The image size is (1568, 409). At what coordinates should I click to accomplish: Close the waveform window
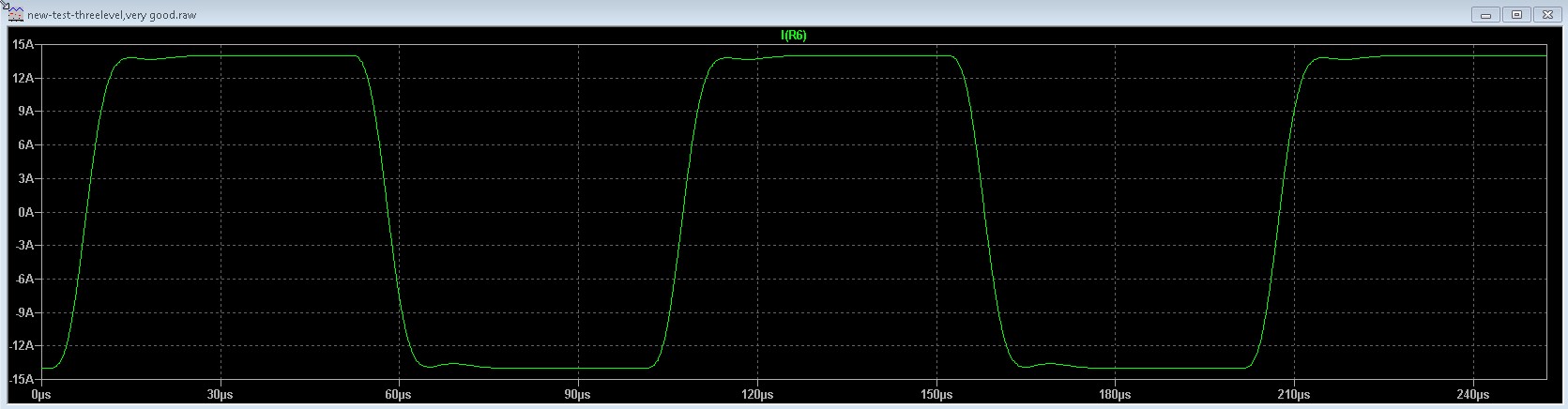point(1546,14)
